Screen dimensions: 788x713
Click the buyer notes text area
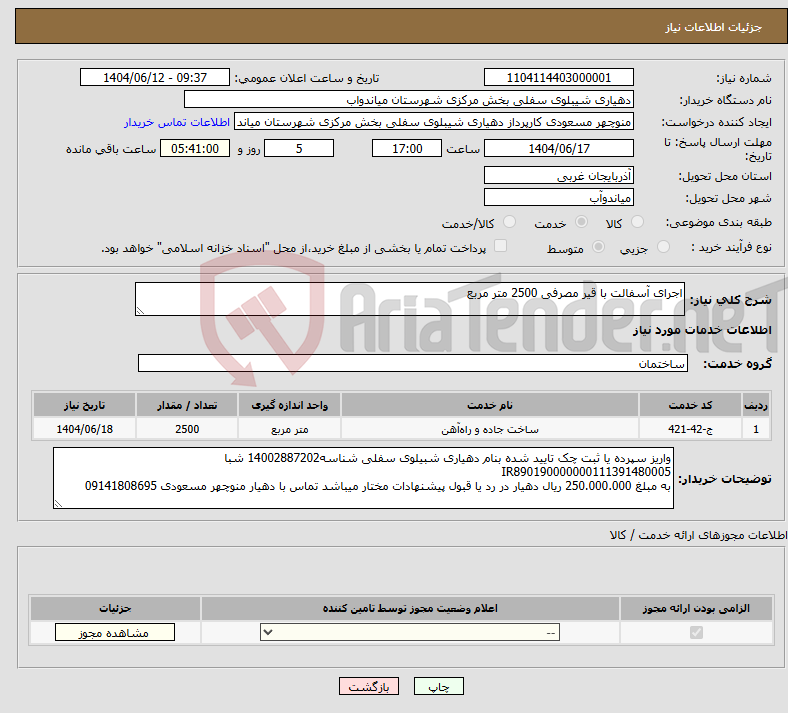411,478
